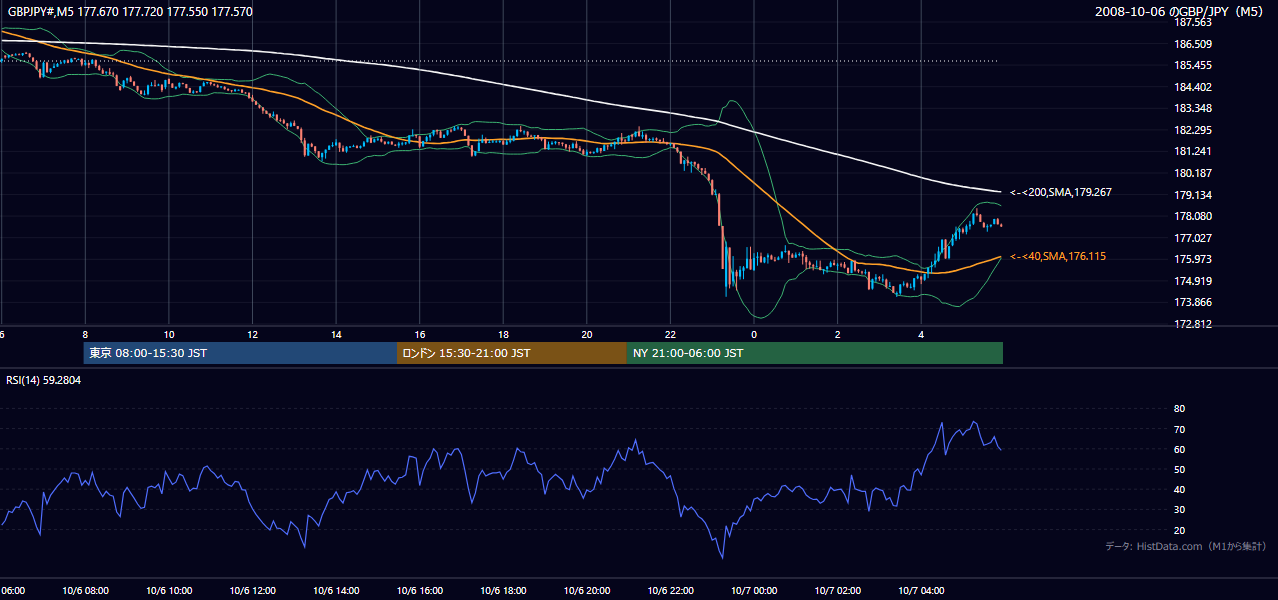Click the 181.241 price axis label

(1192, 151)
